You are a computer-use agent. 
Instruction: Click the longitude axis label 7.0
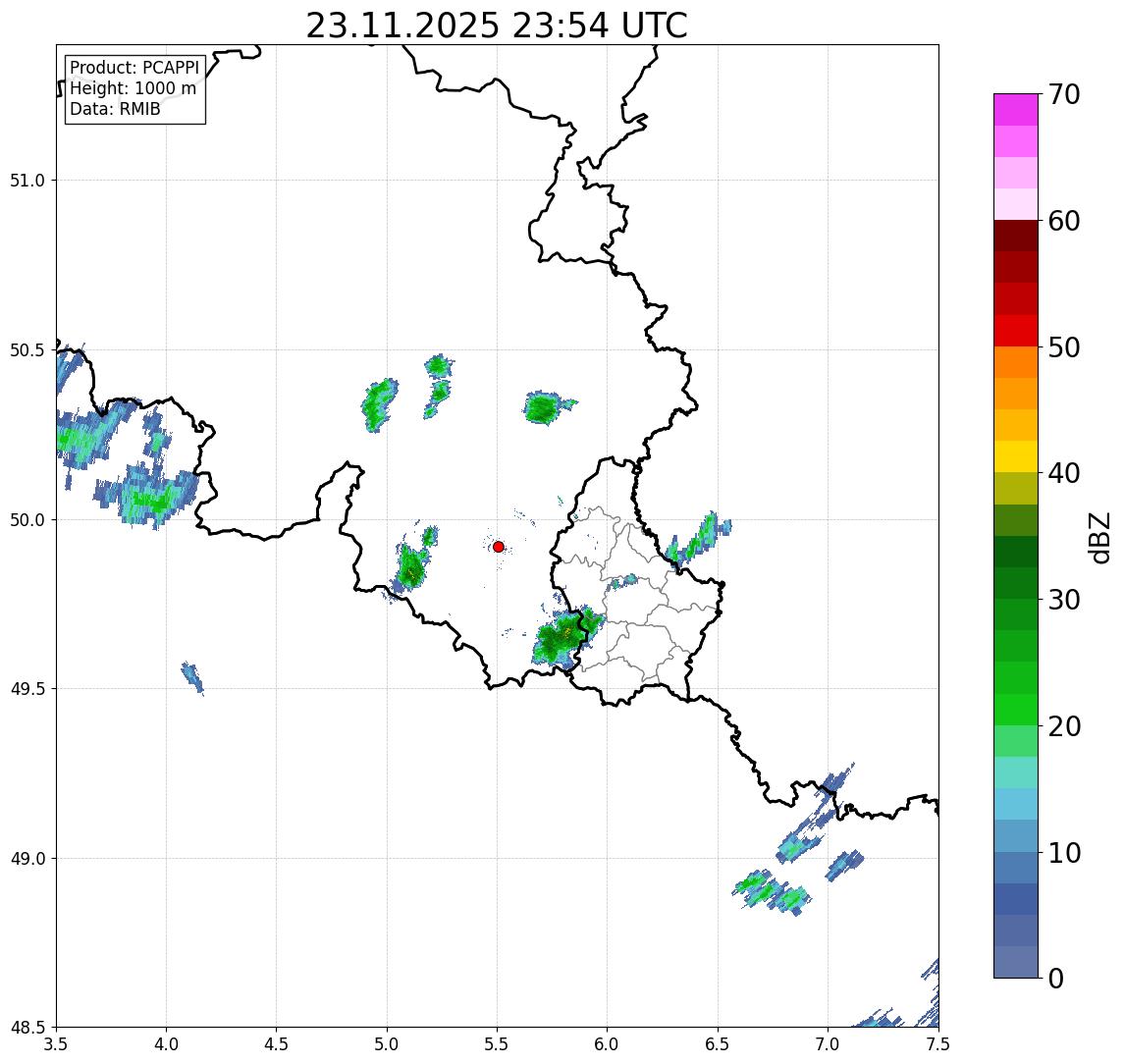(x=828, y=1044)
